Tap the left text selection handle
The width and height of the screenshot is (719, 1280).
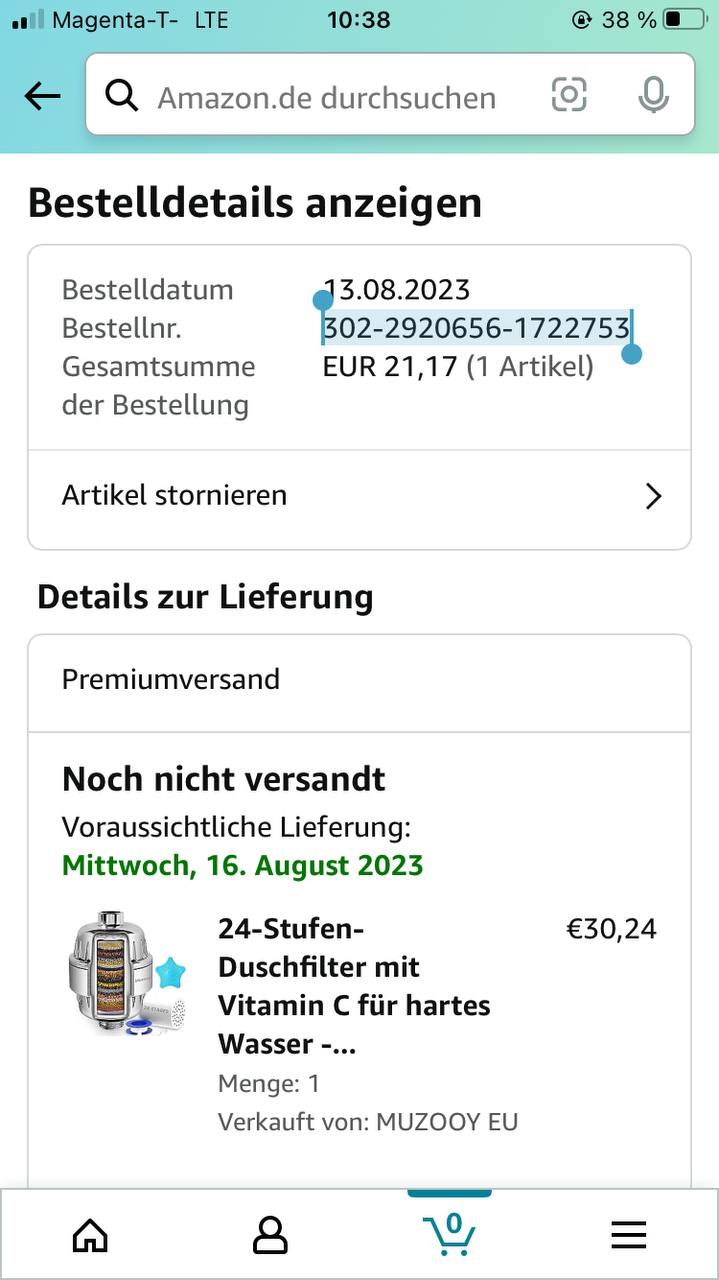[x=322, y=300]
